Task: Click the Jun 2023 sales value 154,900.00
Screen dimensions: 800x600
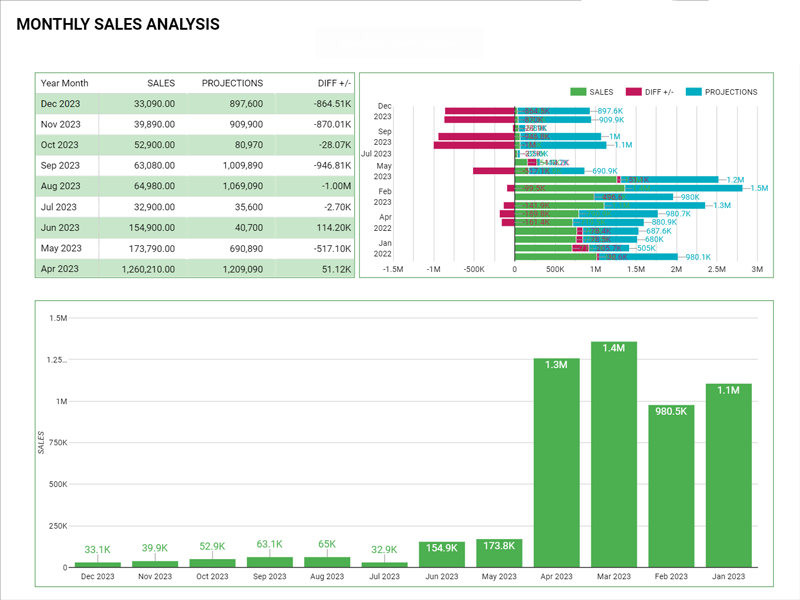Action: tap(148, 228)
